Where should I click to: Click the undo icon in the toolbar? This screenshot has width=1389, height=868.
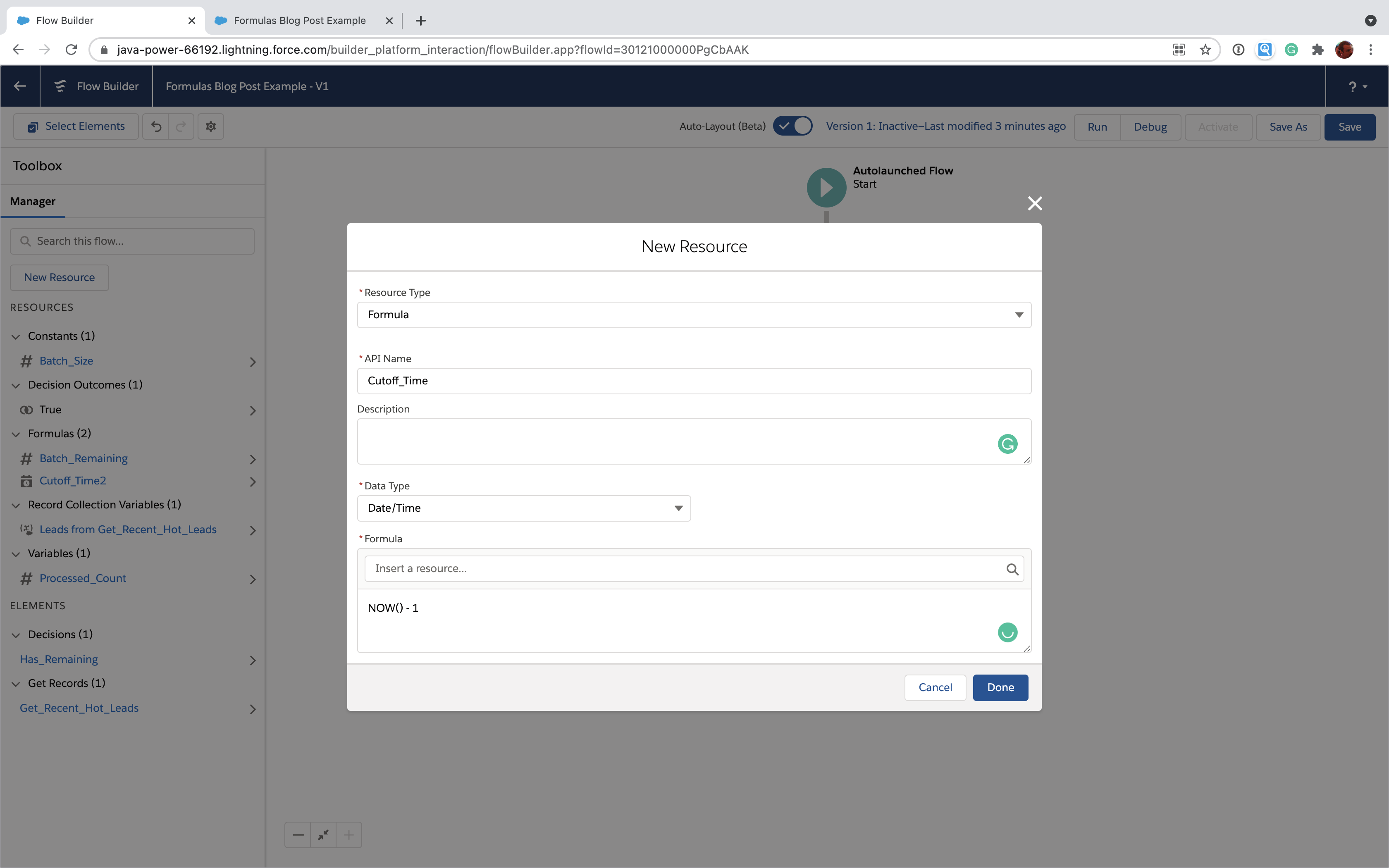click(157, 126)
